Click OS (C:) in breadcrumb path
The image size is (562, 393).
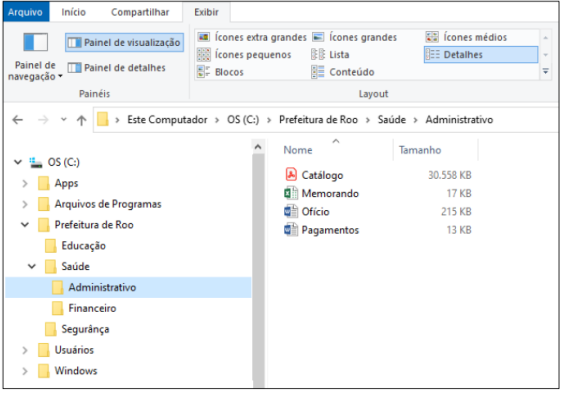point(243,119)
